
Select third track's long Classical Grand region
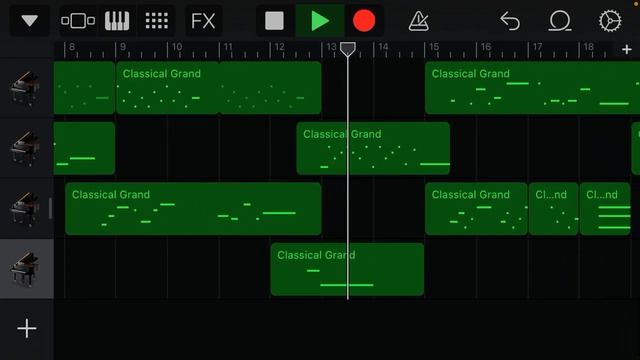click(x=193, y=209)
